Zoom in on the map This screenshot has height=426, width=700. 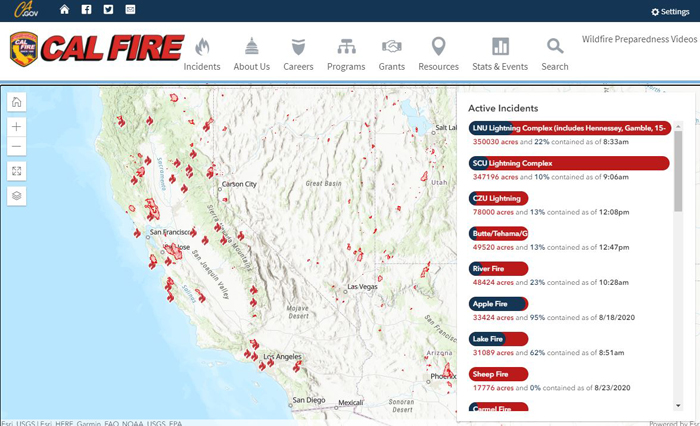17,127
